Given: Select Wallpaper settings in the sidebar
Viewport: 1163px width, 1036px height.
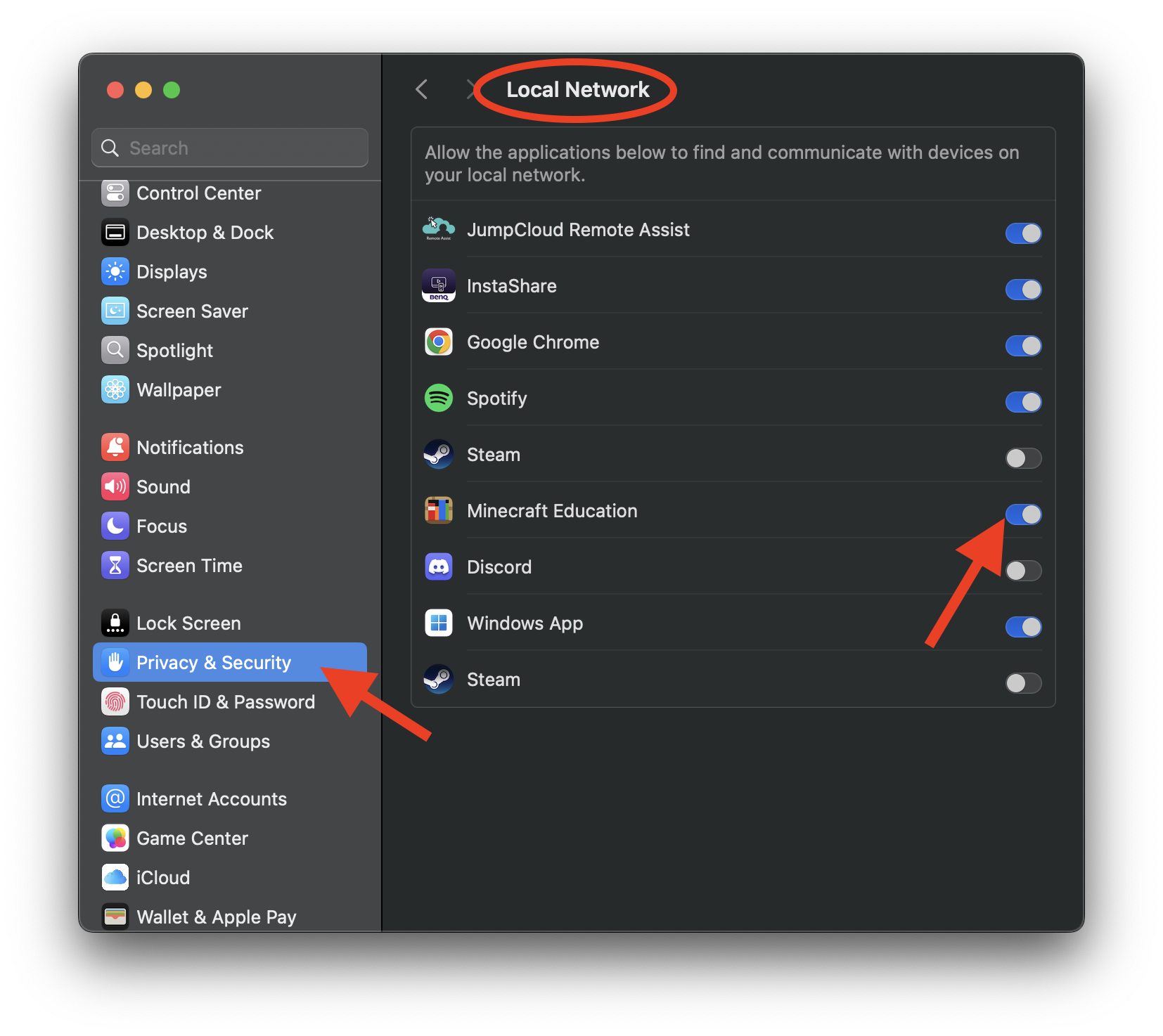Looking at the screenshot, I should point(179,389).
